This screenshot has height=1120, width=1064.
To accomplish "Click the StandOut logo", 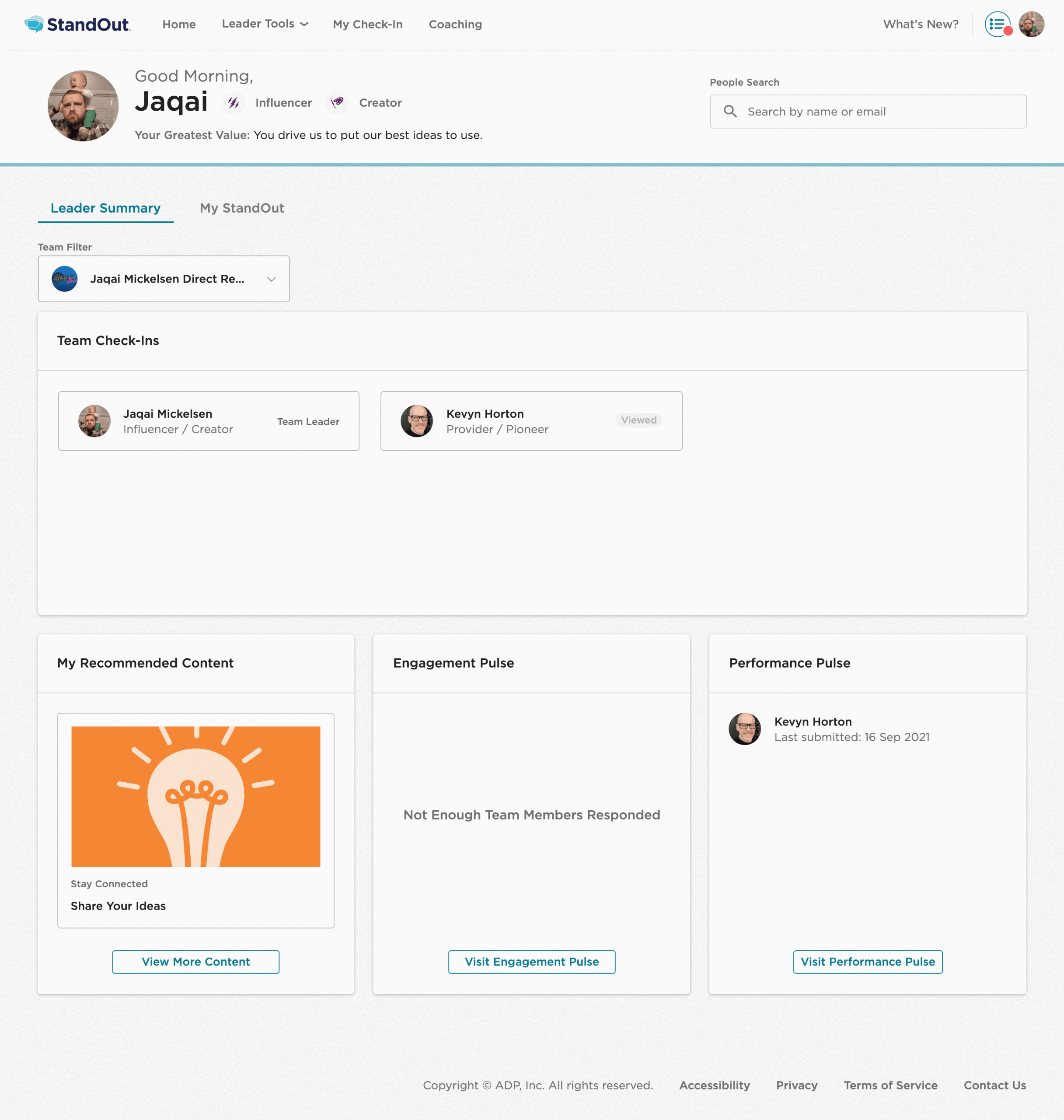I will click(x=77, y=24).
